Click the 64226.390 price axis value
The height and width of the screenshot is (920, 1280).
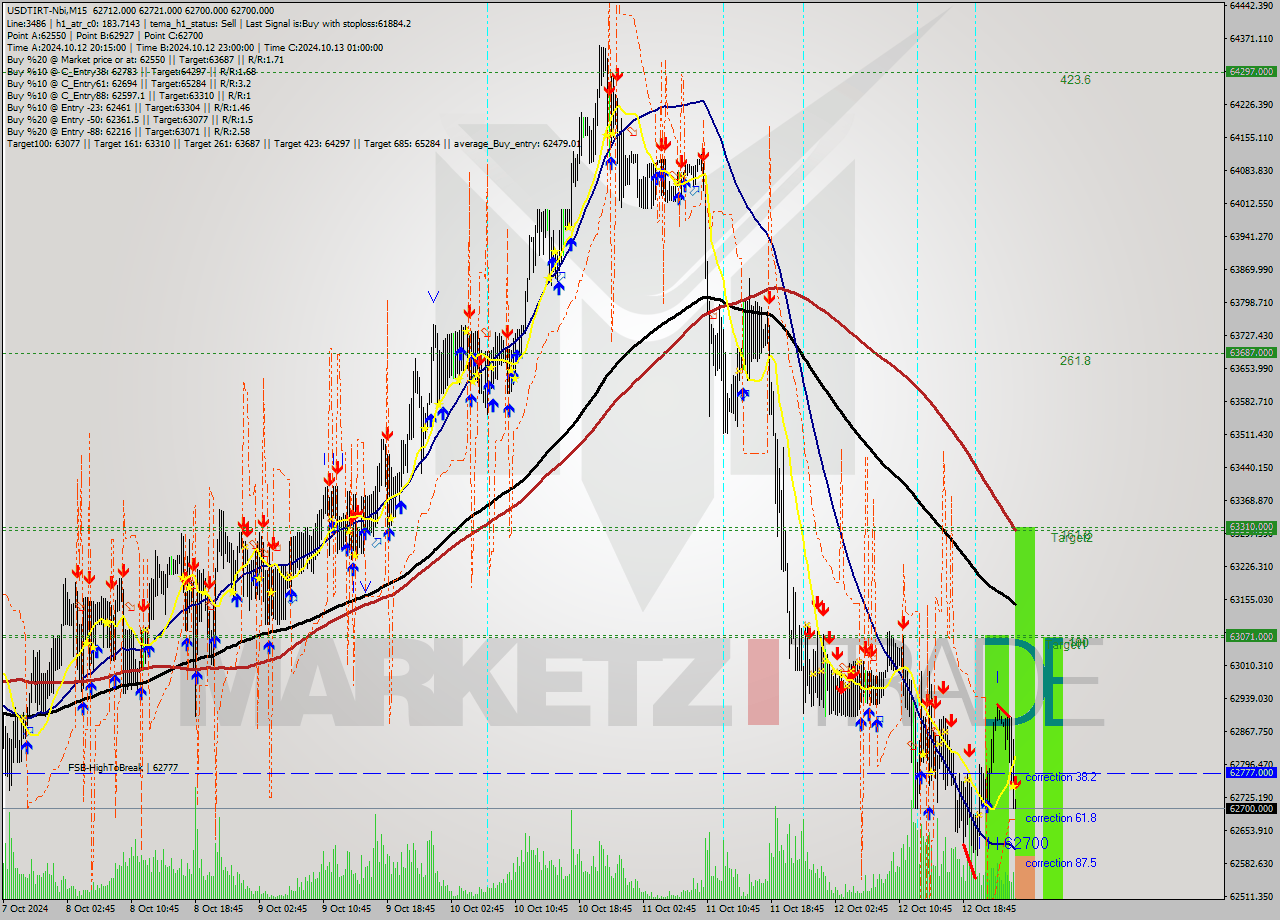1250,104
